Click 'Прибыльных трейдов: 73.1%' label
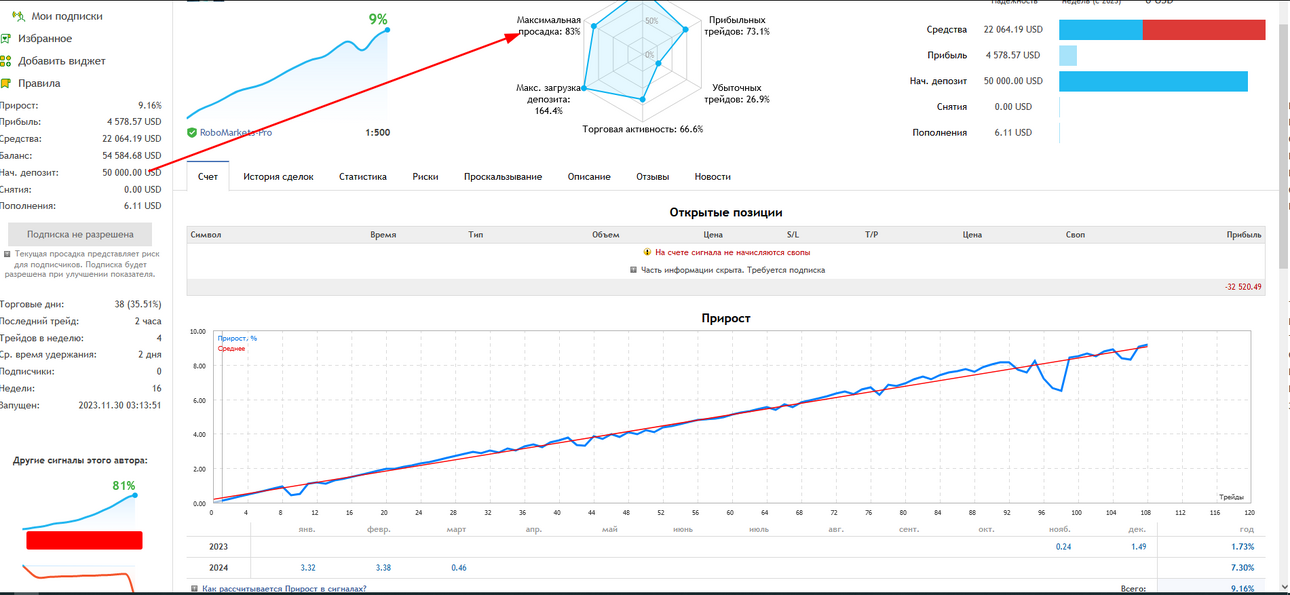Screen dimensions: 1290x595 (739, 26)
